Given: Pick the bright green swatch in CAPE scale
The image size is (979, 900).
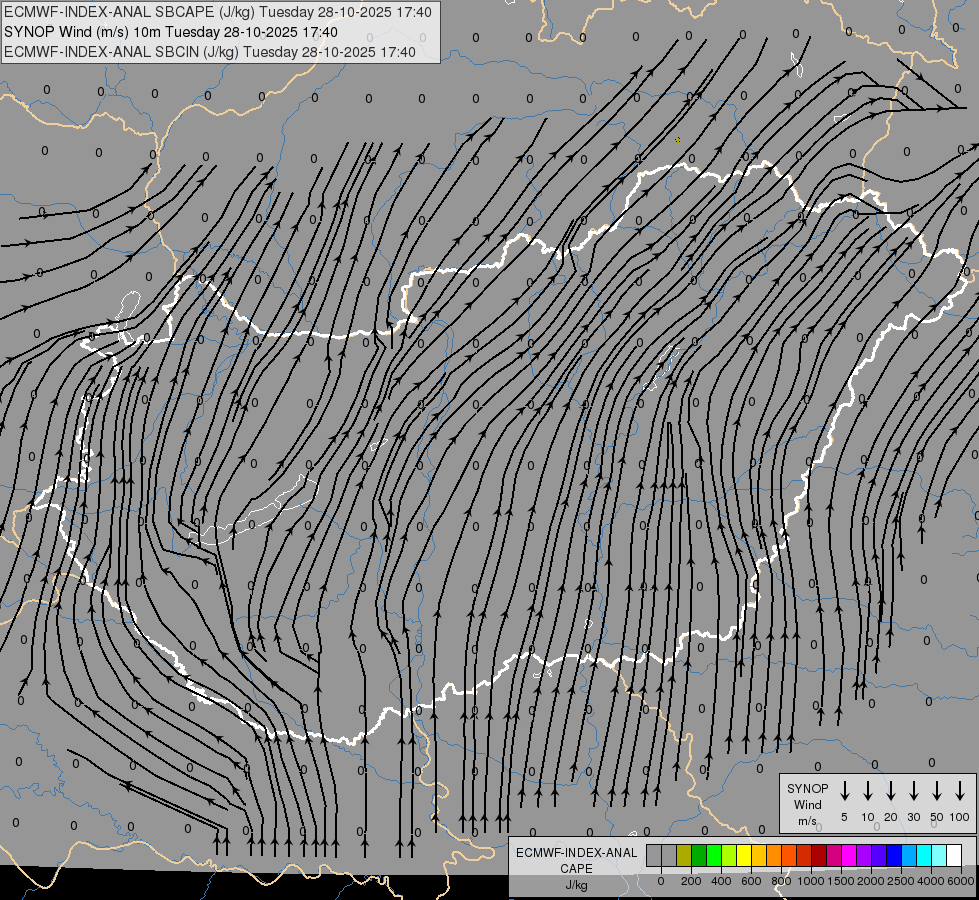Looking at the screenshot, I should coord(714,855).
